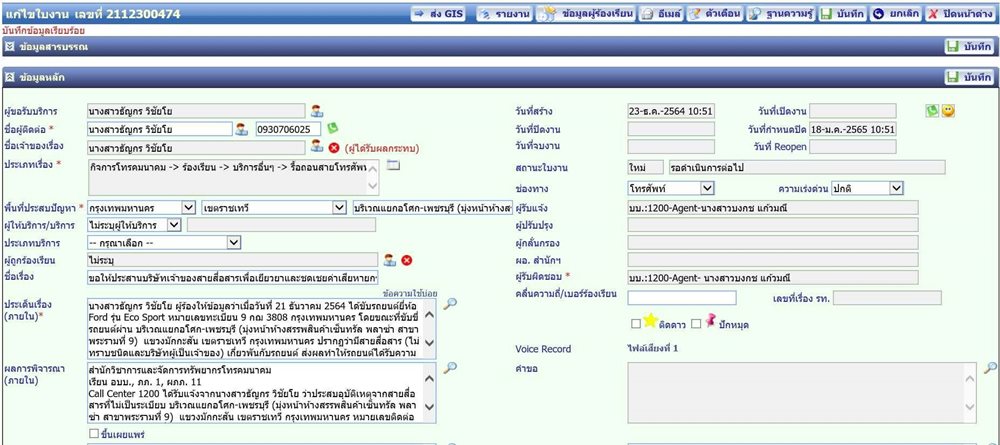This screenshot has width=1000, height=445.
Task: Click the ไฟล์เสียงที่ 1 voice record link
Action: click(653, 348)
